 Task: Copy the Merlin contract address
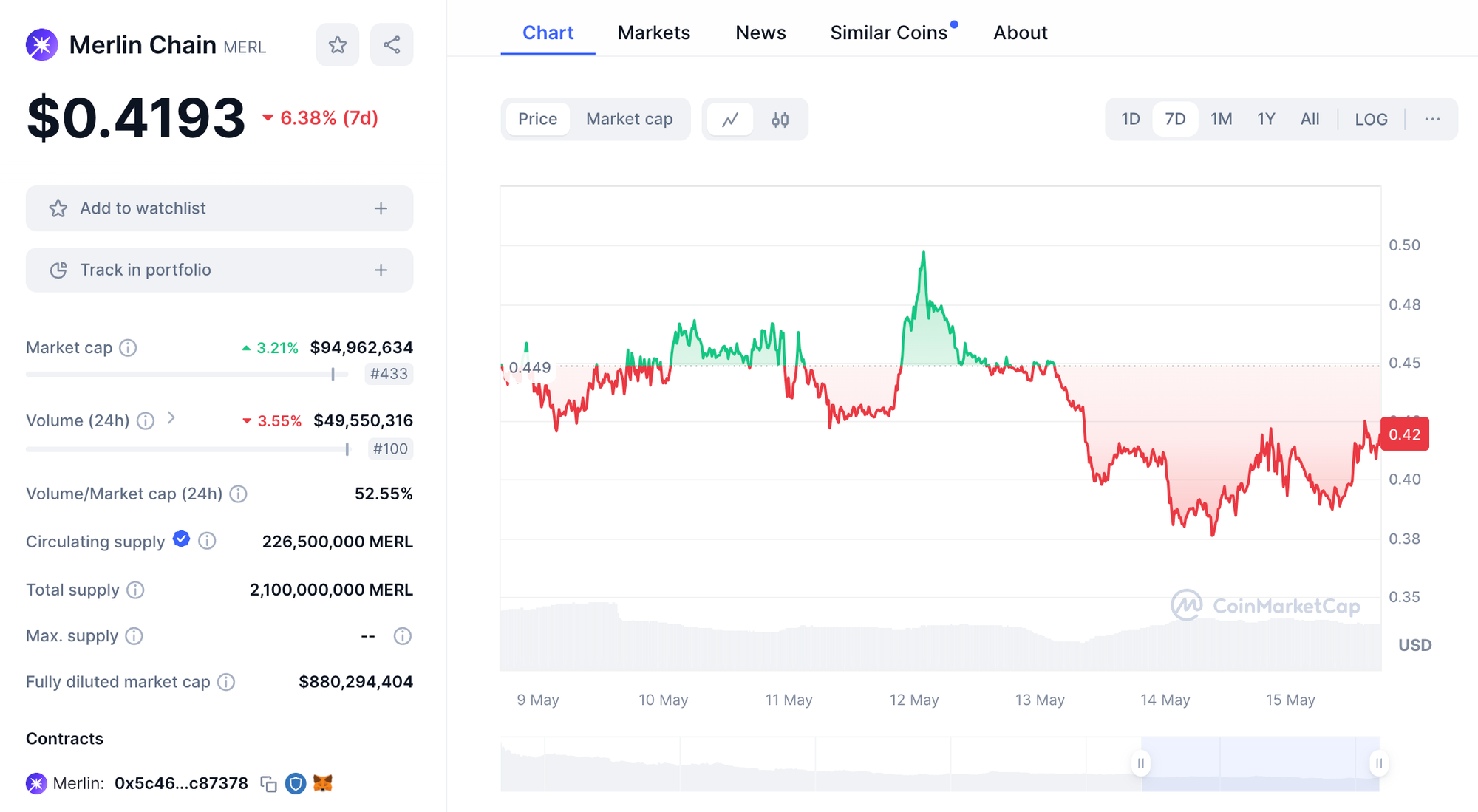click(x=269, y=784)
